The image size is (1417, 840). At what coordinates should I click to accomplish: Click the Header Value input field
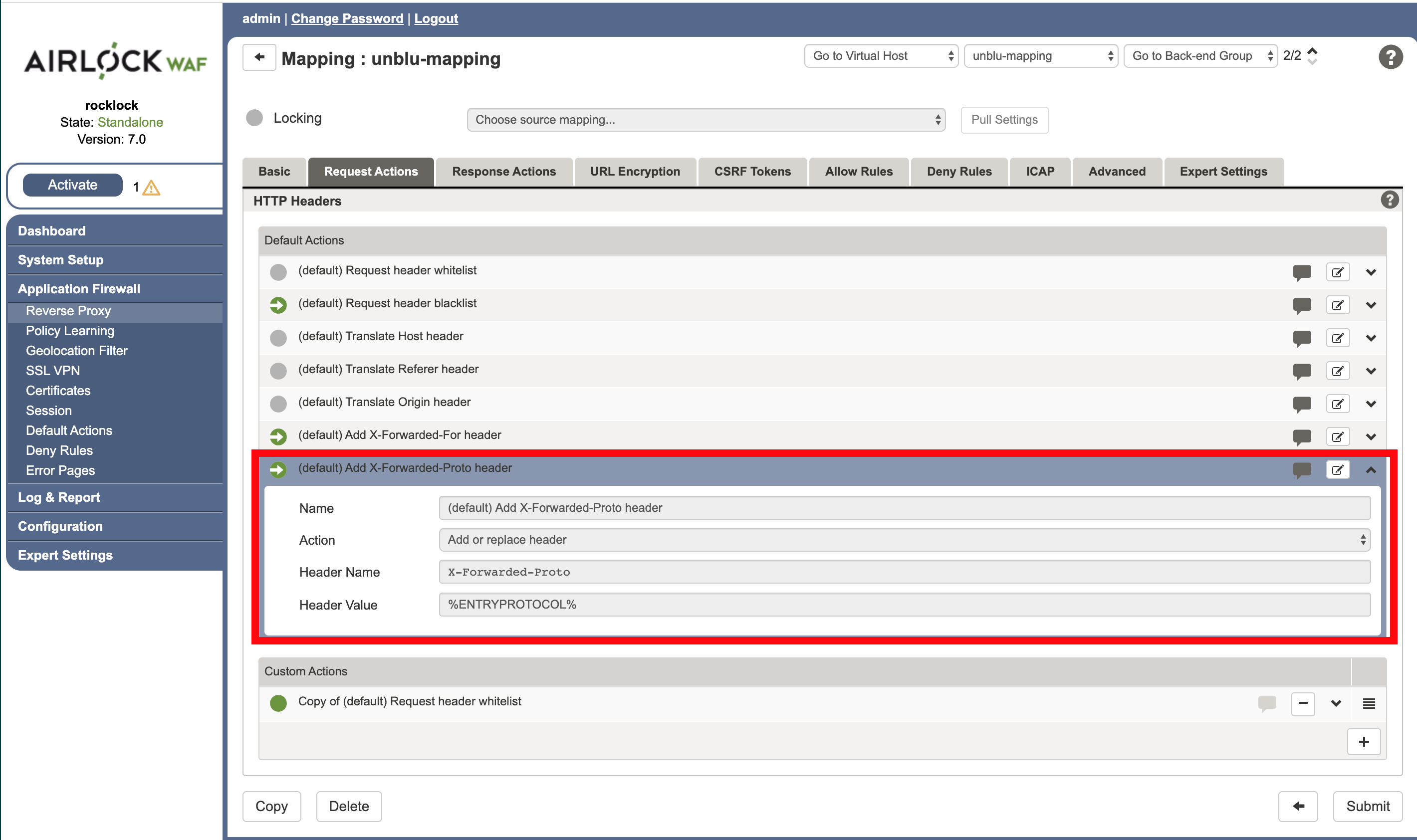click(x=904, y=605)
